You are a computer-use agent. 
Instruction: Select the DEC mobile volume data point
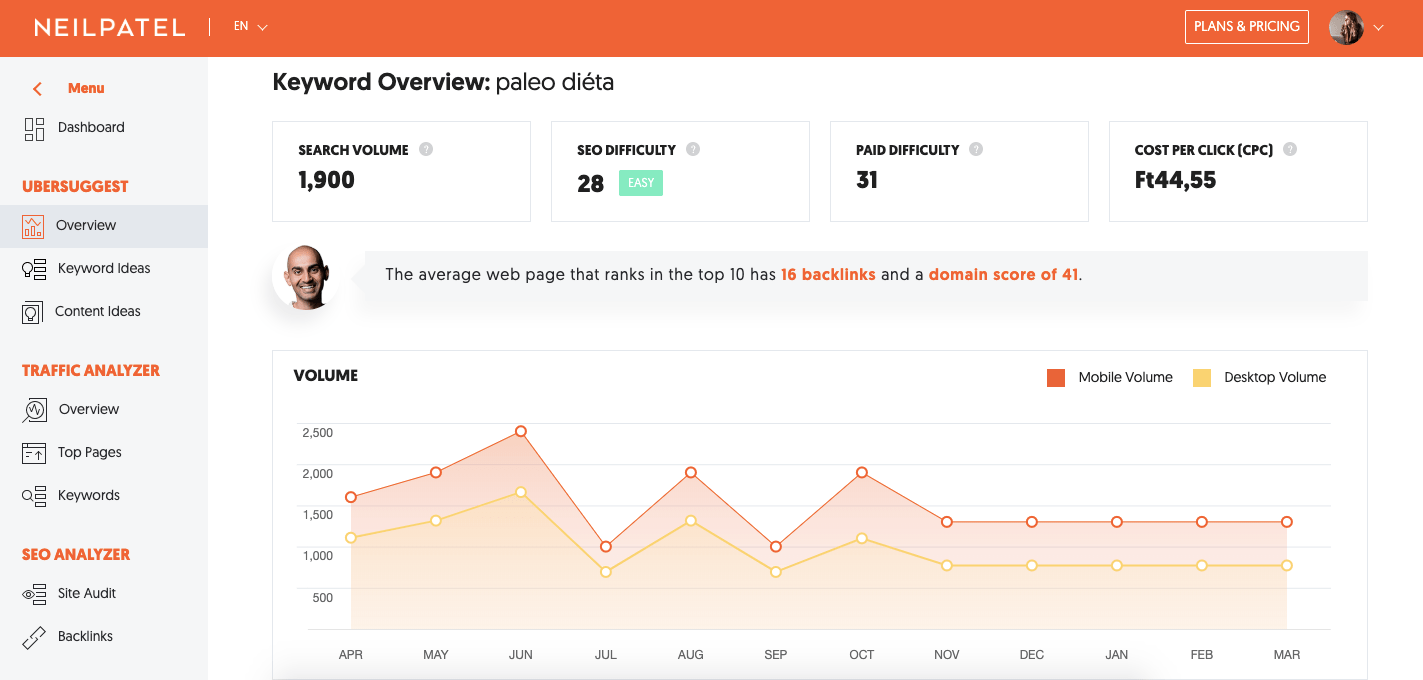click(x=1032, y=522)
